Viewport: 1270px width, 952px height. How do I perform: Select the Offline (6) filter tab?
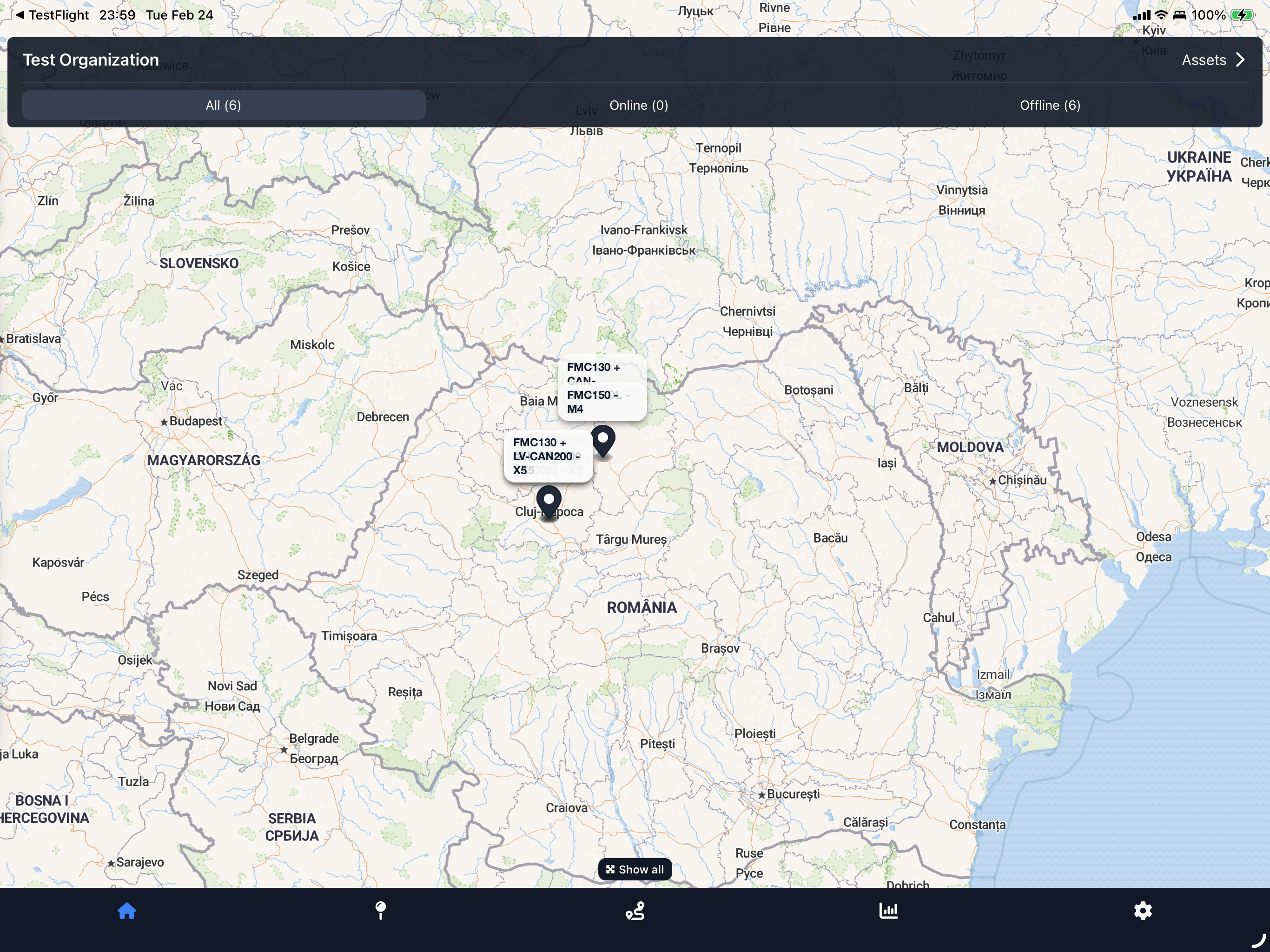pyautogui.click(x=1050, y=105)
